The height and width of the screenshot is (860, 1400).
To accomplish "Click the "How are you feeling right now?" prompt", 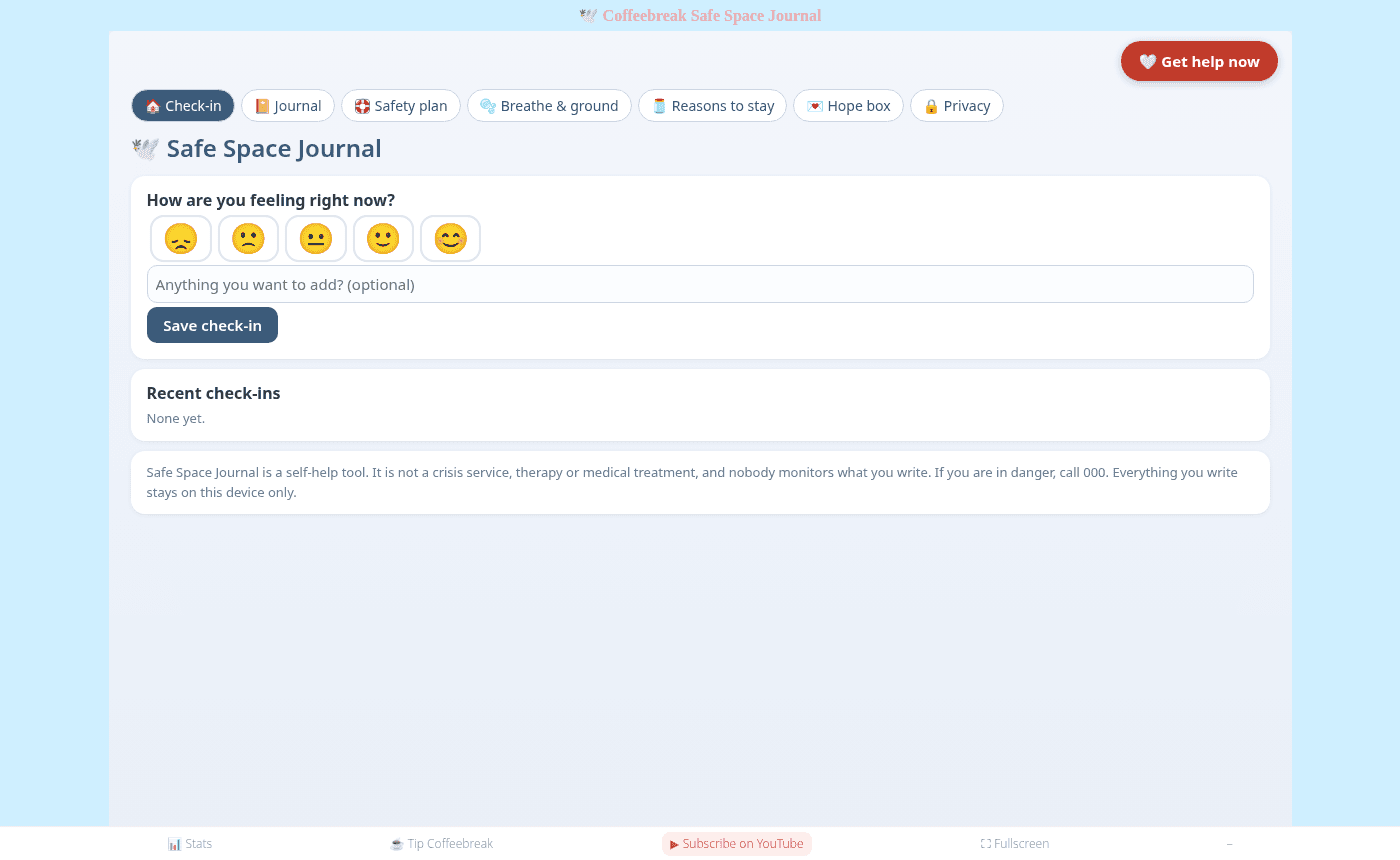I will [271, 200].
